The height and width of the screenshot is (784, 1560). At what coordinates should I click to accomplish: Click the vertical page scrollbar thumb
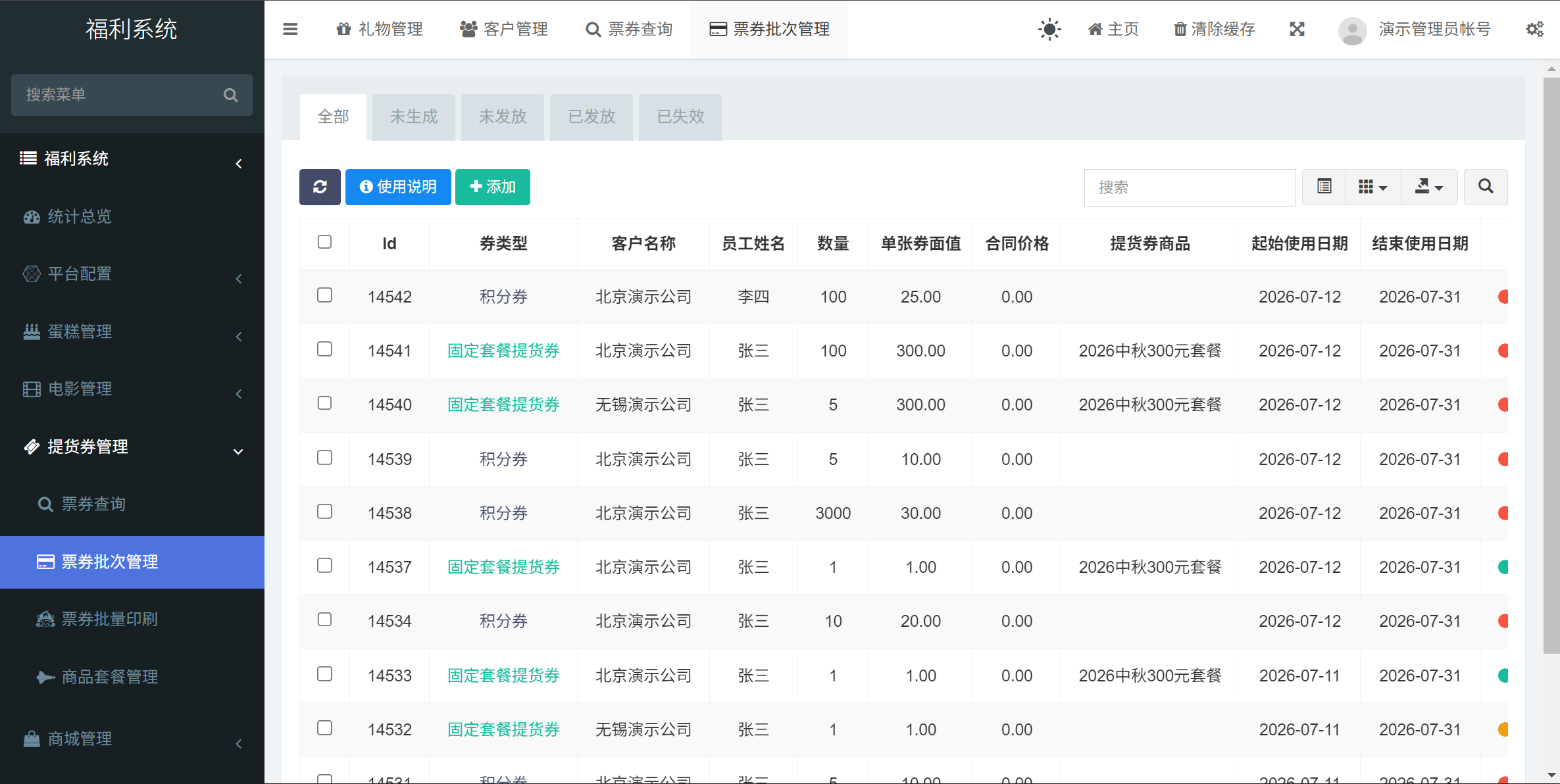click(x=1551, y=366)
